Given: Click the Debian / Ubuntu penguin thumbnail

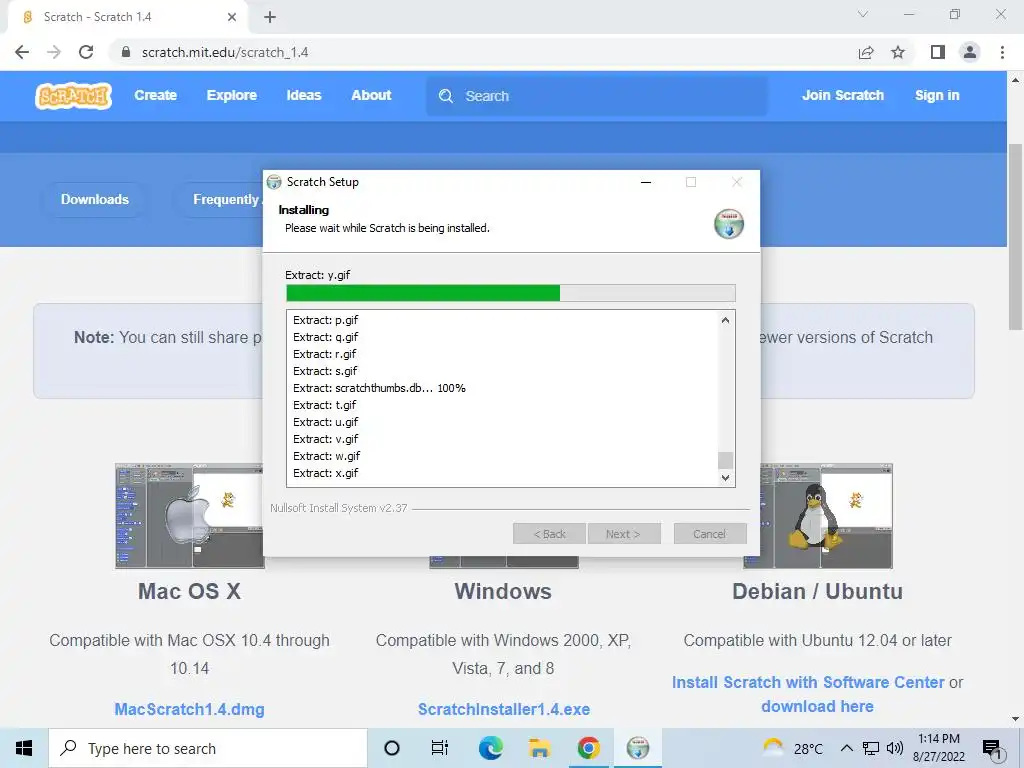Looking at the screenshot, I should pyautogui.click(x=826, y=516).
